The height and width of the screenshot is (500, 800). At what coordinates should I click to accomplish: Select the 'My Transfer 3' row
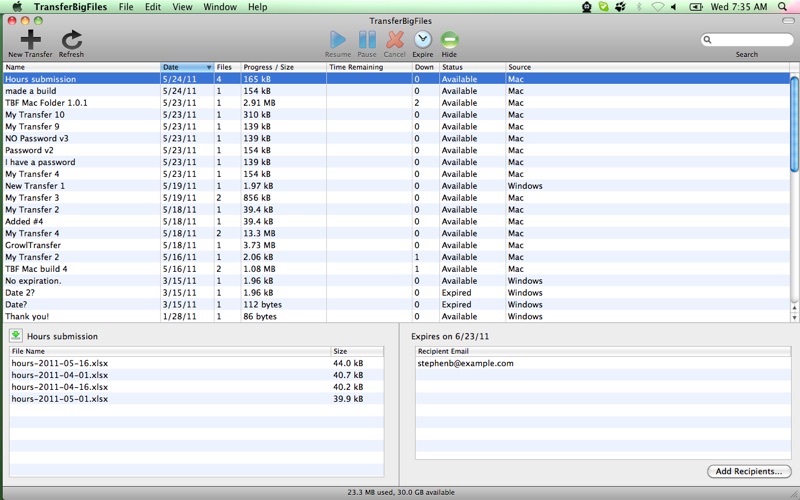pyautogui.click(x=396, y=197)
